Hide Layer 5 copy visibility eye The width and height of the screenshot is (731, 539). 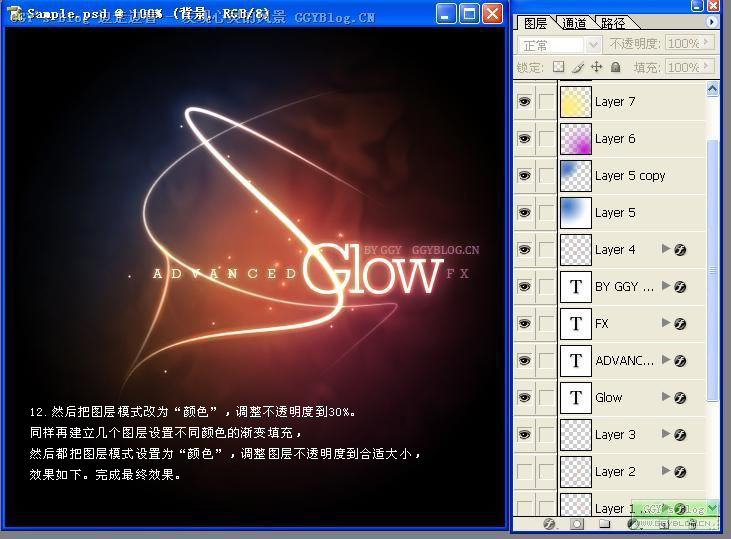pyautogui.click(x=524, y=176)
